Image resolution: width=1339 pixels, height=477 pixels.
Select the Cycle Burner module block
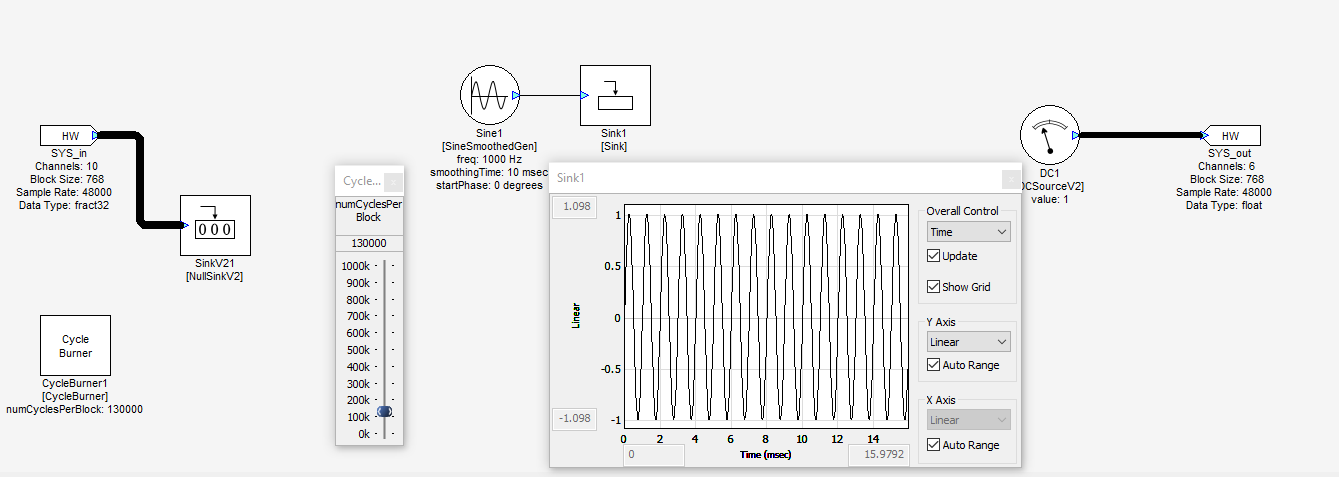coord(75,345)
